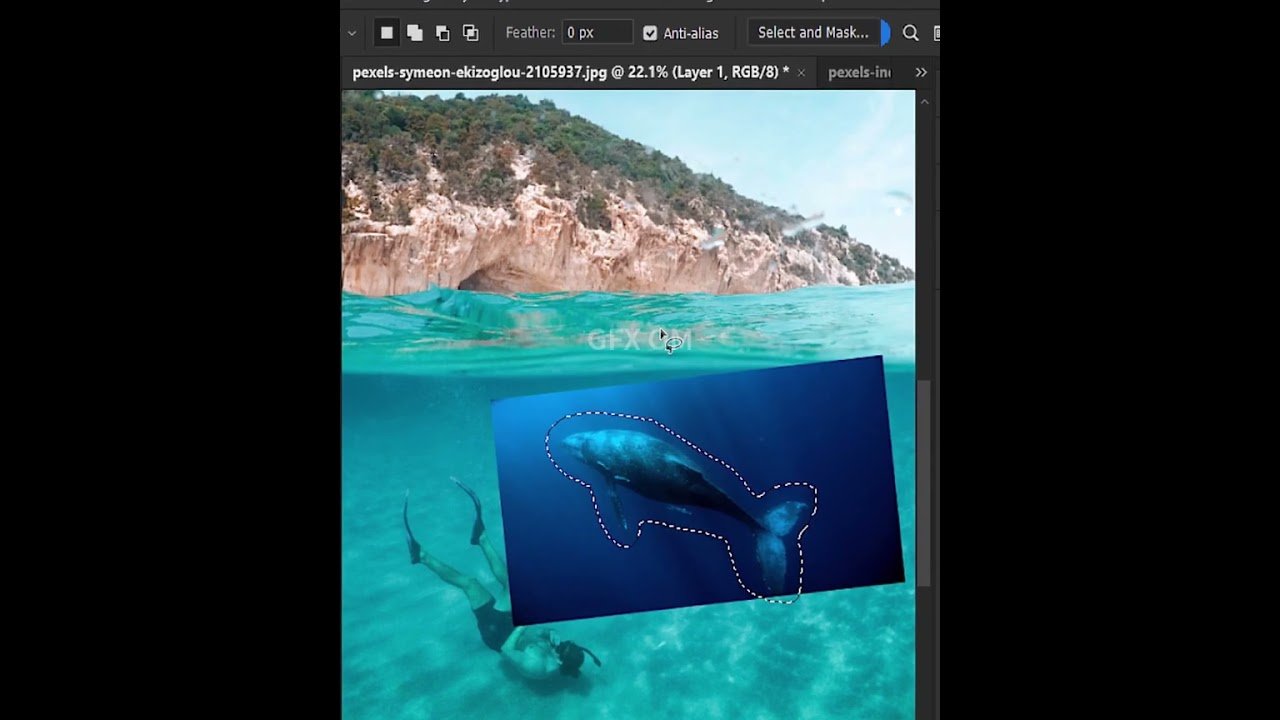Switch to the second pexels document tab
Image resolution: width=1280 pixels, height=720 pixels.
pos(859,72)
